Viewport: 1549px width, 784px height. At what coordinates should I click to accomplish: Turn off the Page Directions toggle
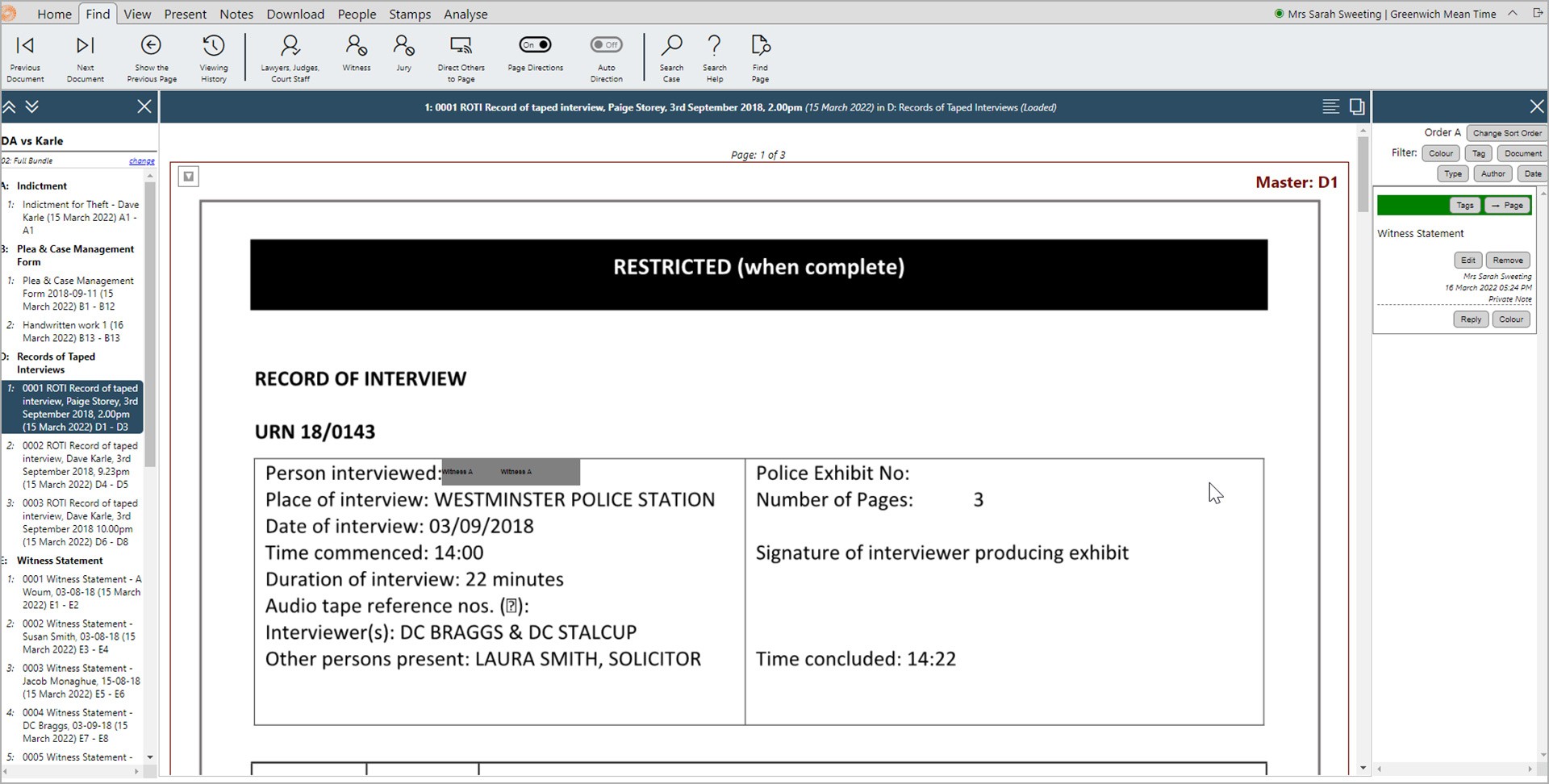click(x=535, y=45)
